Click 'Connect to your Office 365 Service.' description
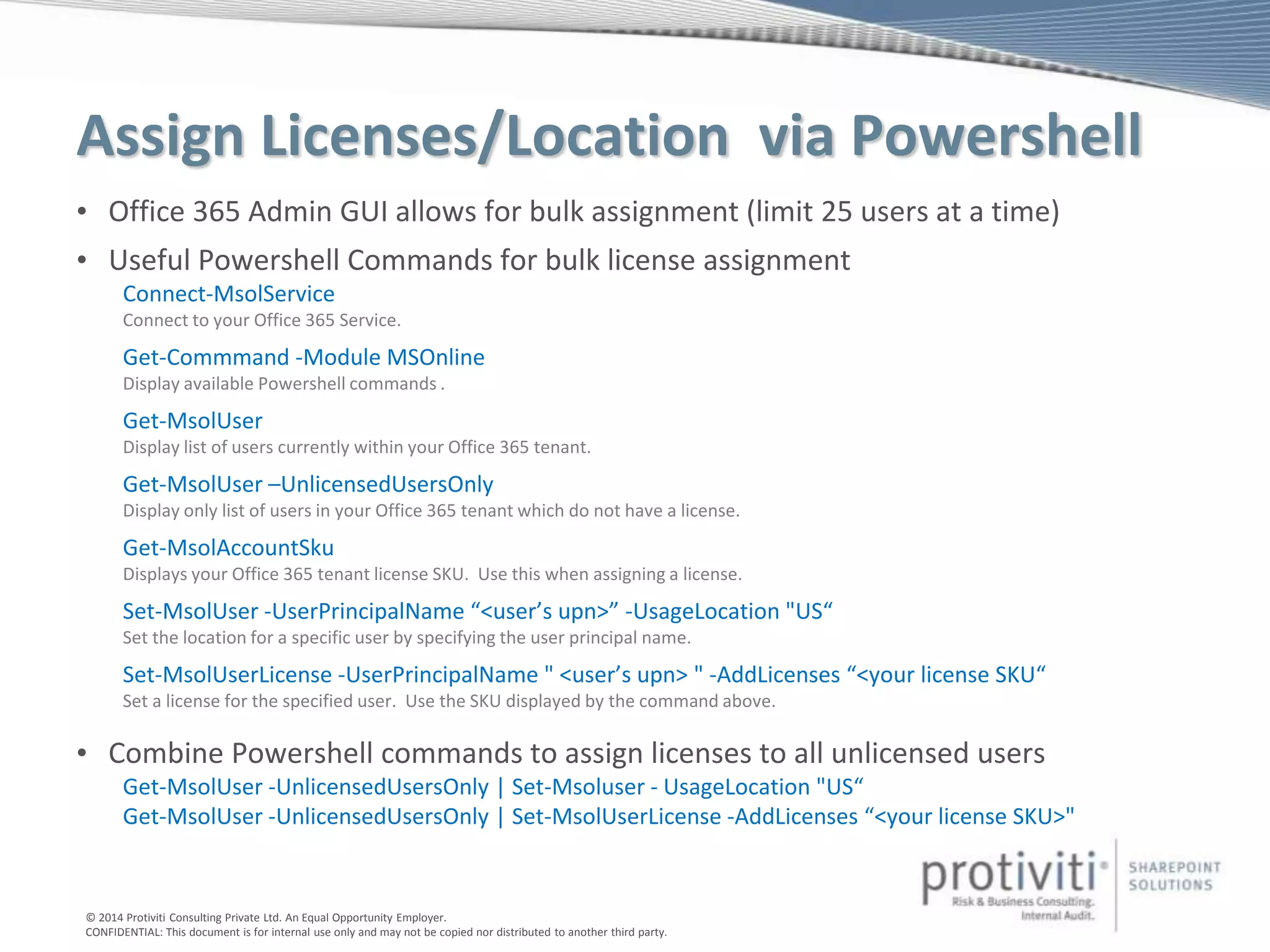Screen dimensions: 1270x952 tap(262, 320)
